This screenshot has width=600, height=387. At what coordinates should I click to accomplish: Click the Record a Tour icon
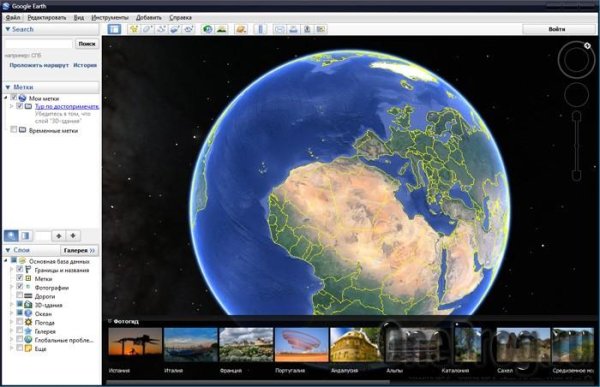point(189,29)
